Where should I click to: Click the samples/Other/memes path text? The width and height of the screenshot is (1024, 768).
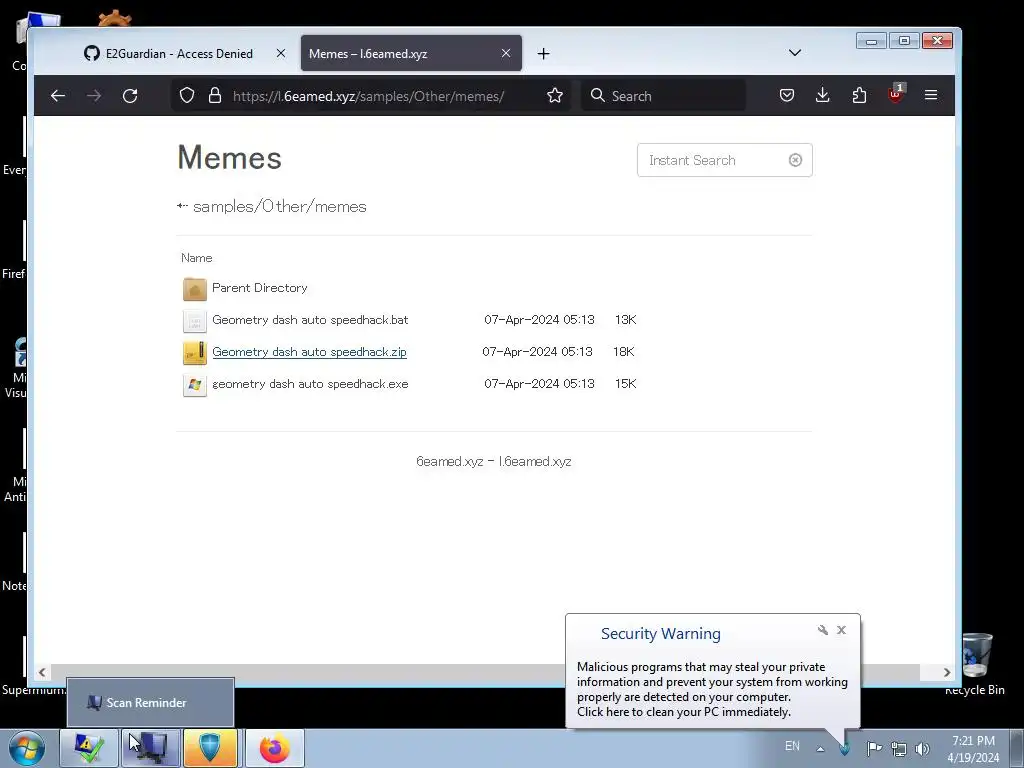click(x=280, y=206)
